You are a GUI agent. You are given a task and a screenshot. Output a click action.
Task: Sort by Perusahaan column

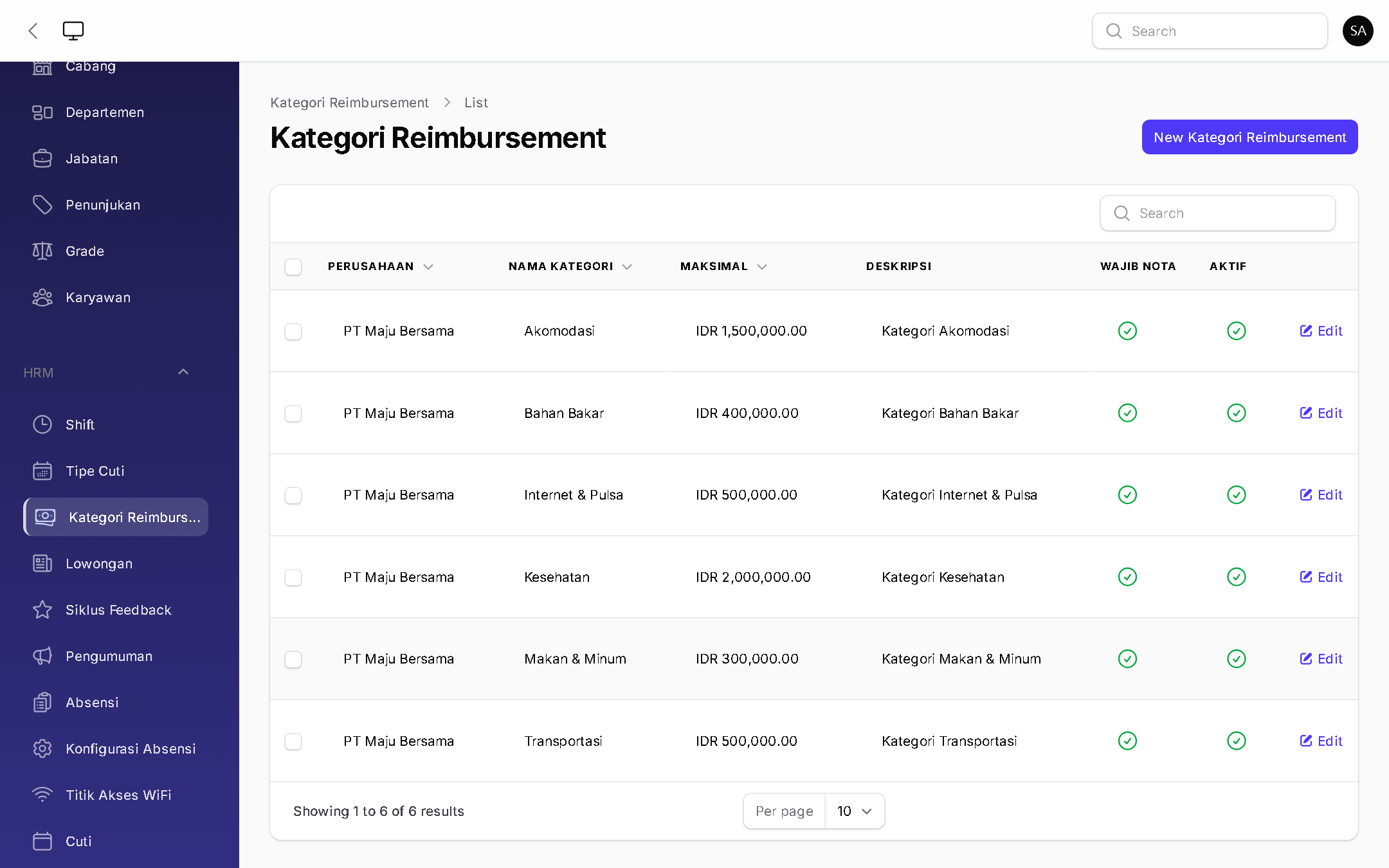[x=381, y=266]
